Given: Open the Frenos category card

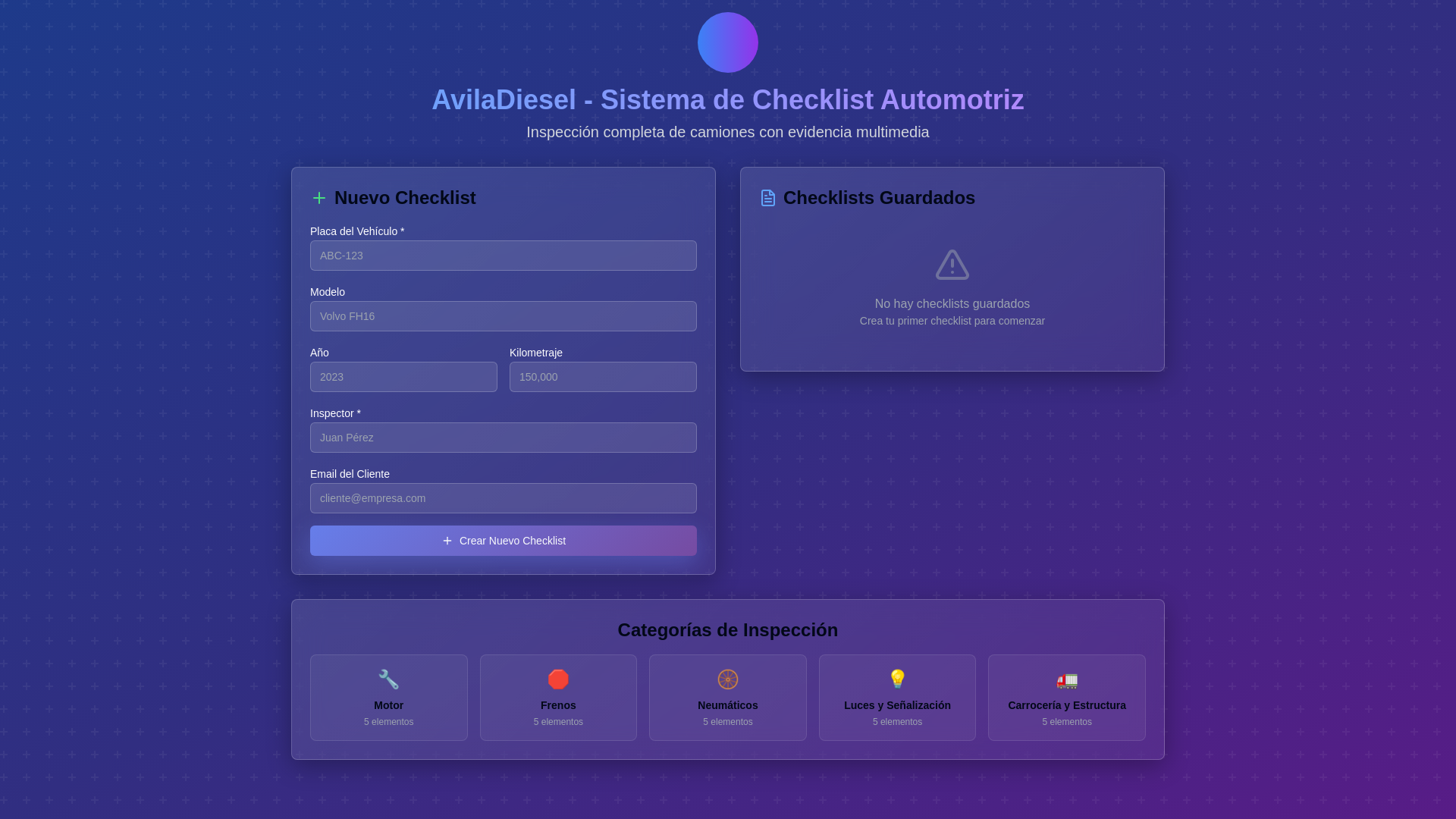Looking at the screenshot, I should tap(558, 698).
